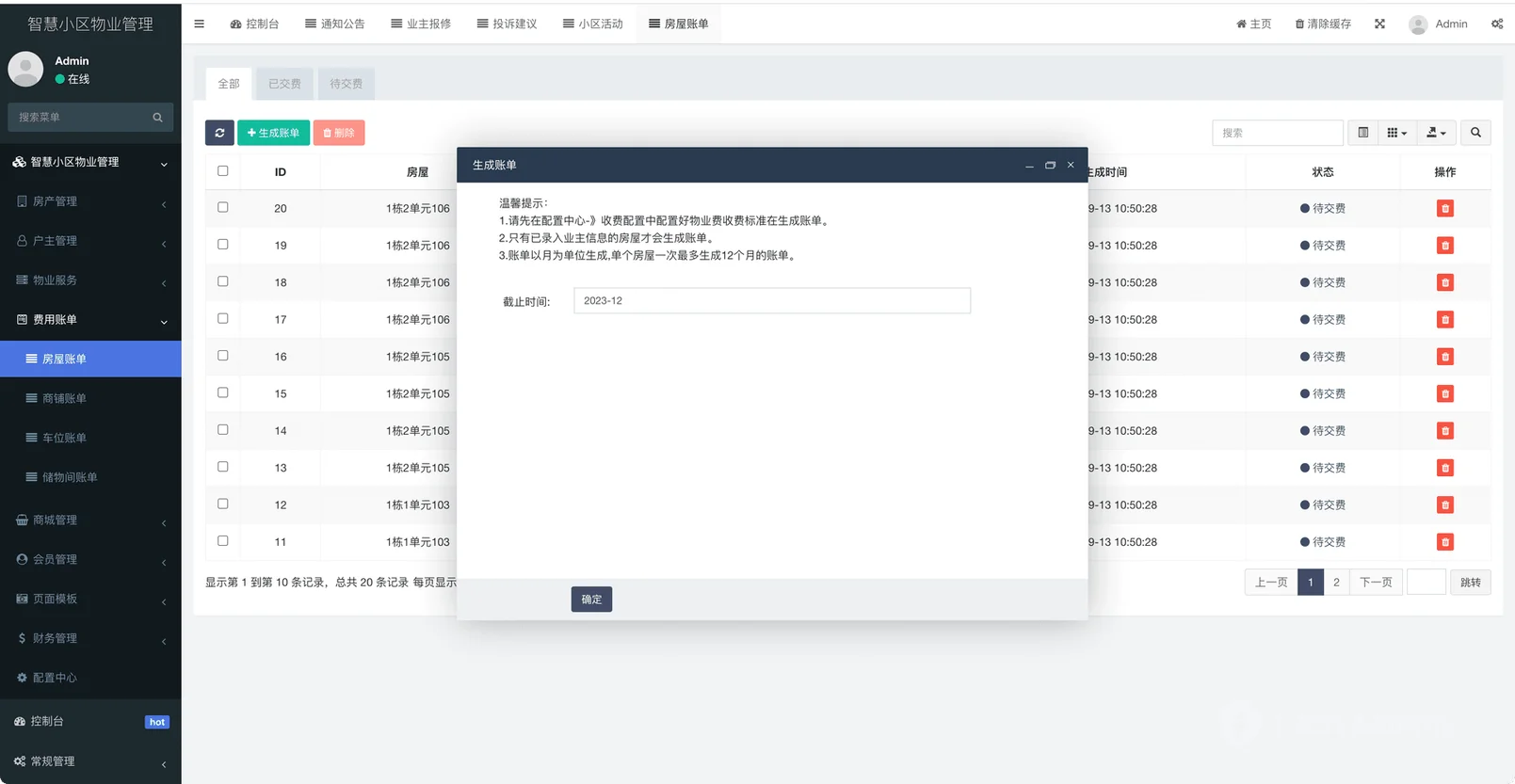Switch to the 已交费 tab
This screenshot has width=1515, height=784.
[x=284, y=84]
